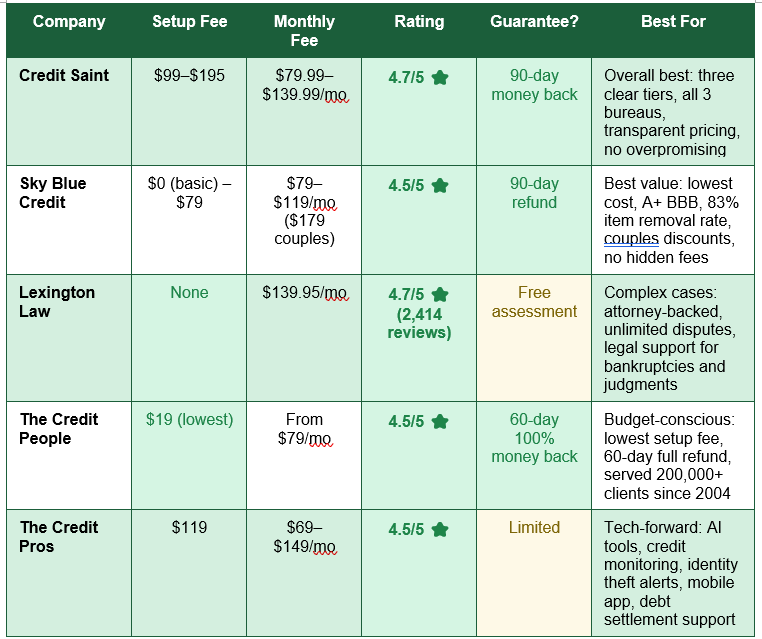Click the Credit Saint company name cell
The image size is (762, 639).
[69, 112]
